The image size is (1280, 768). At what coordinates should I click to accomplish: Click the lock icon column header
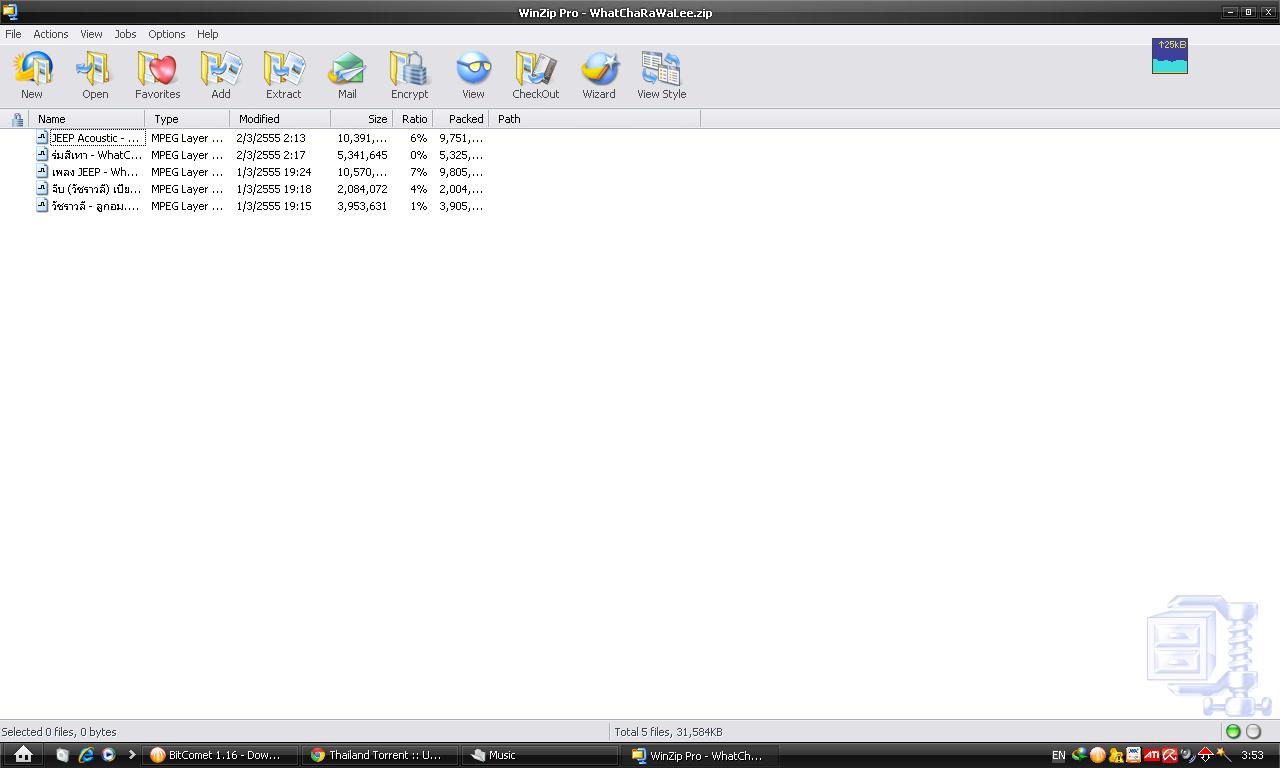point(17,119)
